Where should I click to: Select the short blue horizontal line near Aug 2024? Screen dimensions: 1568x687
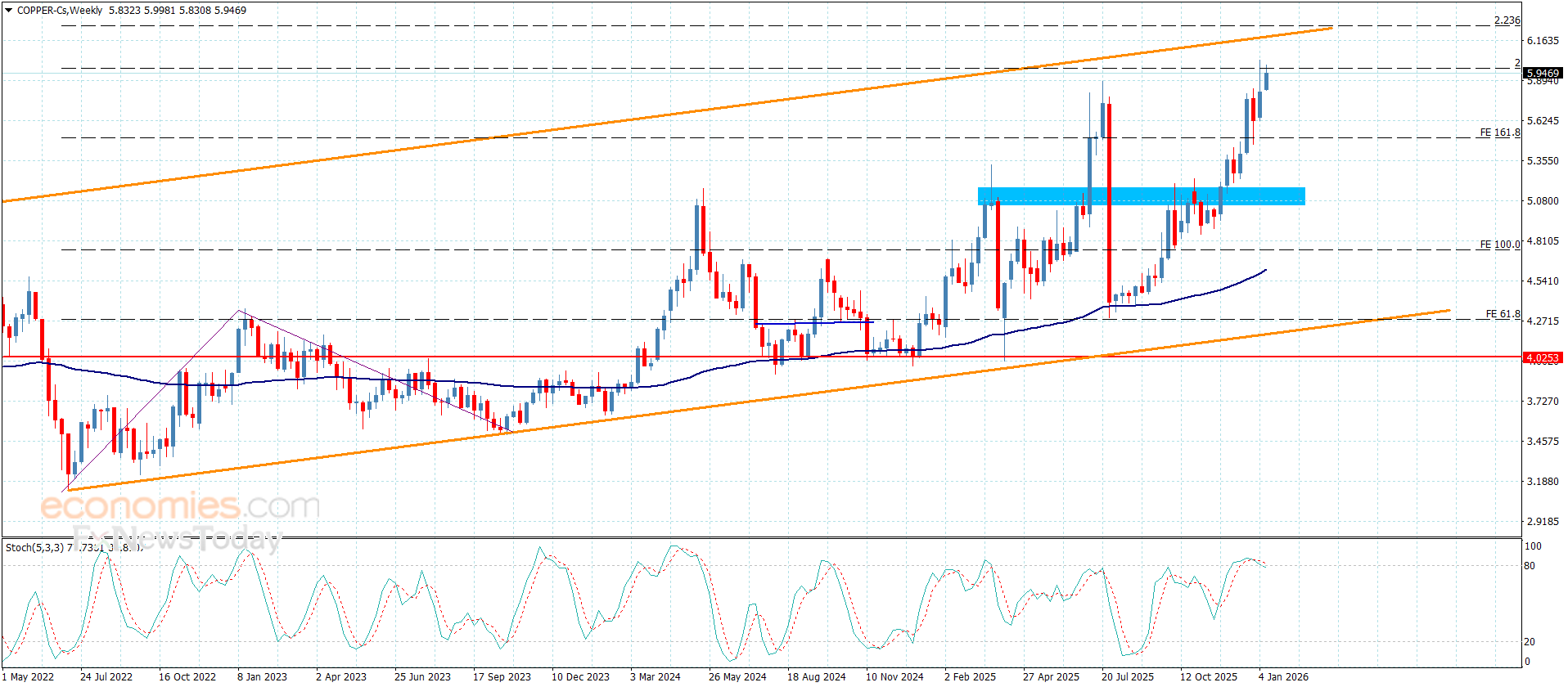pyautogui.click(x=814, y=322)
